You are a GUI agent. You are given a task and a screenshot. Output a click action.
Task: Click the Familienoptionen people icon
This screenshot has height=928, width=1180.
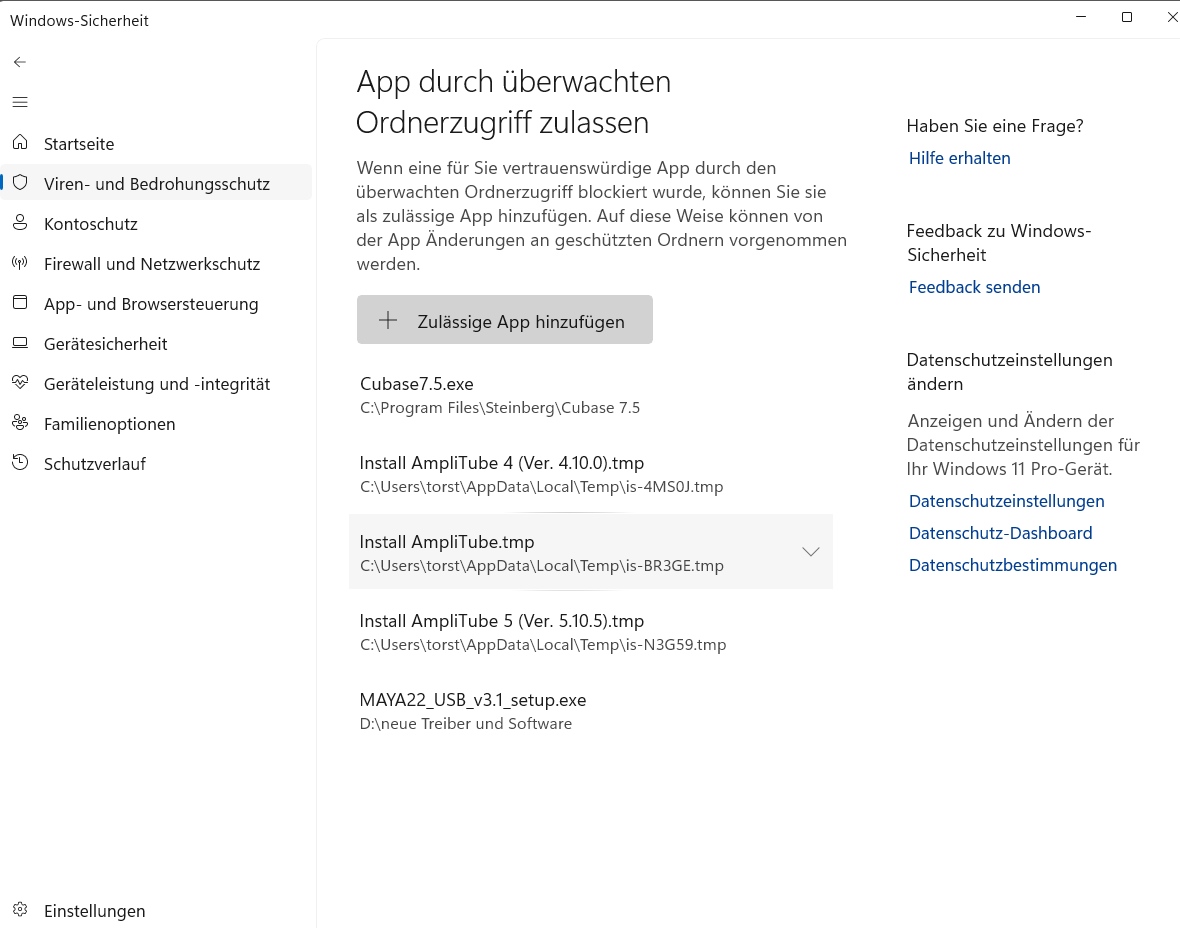point(20,422)
